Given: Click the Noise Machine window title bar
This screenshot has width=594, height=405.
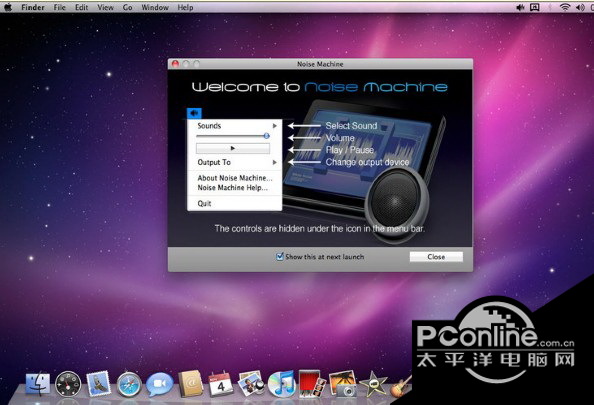Looking at the screenshot, I should (x=320, y=64).
